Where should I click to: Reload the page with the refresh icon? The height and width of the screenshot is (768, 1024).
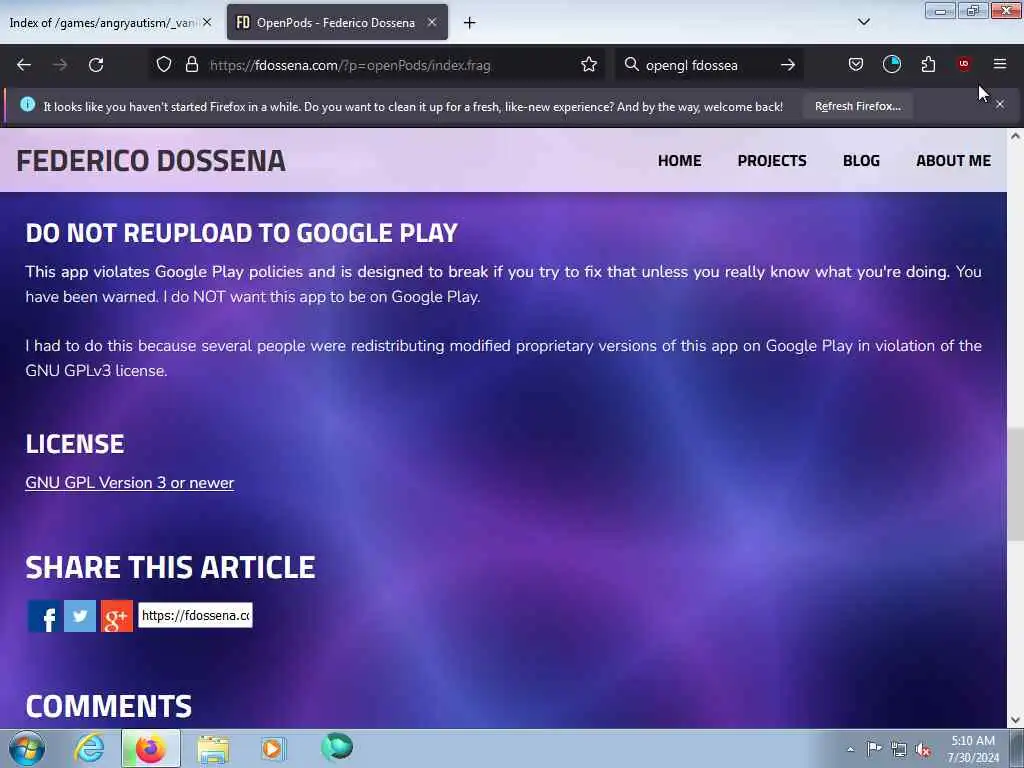(96, 65)
